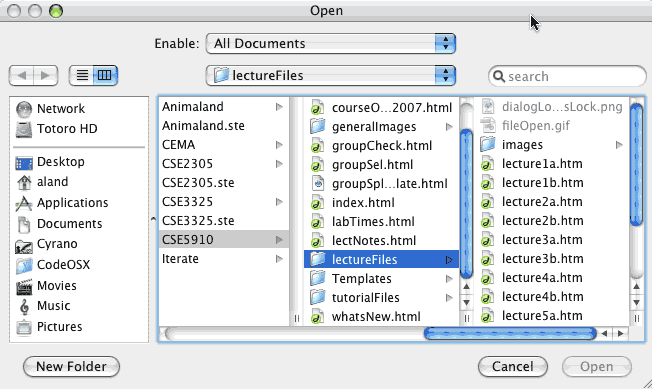652x389 pixels.
Task: Select the Totoro HD drive icon
Action: pyautogui.click(x=24, y=129)
